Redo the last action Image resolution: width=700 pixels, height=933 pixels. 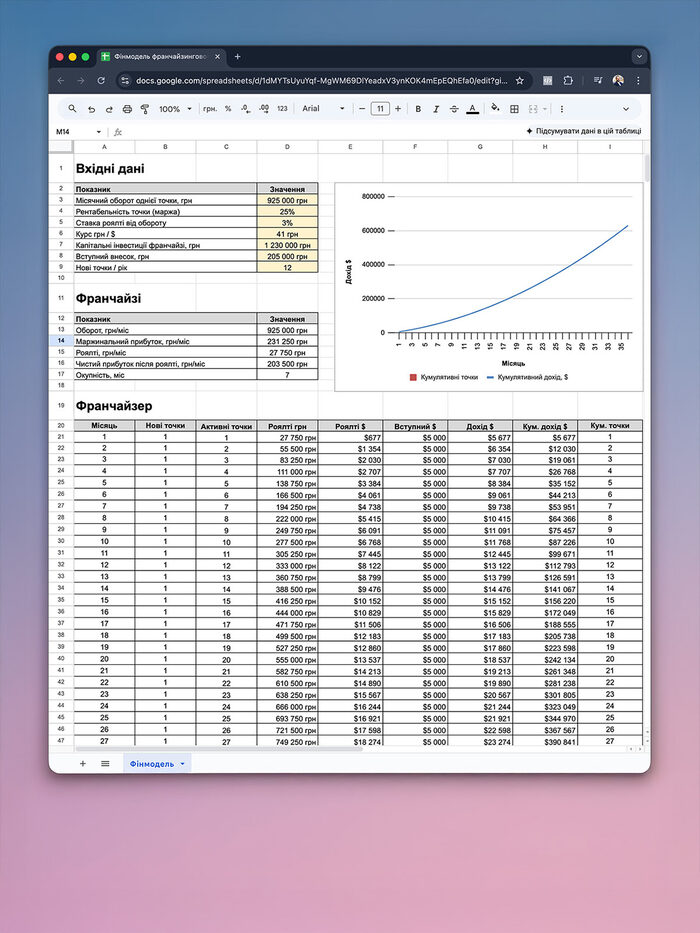(x=109, y=109)
